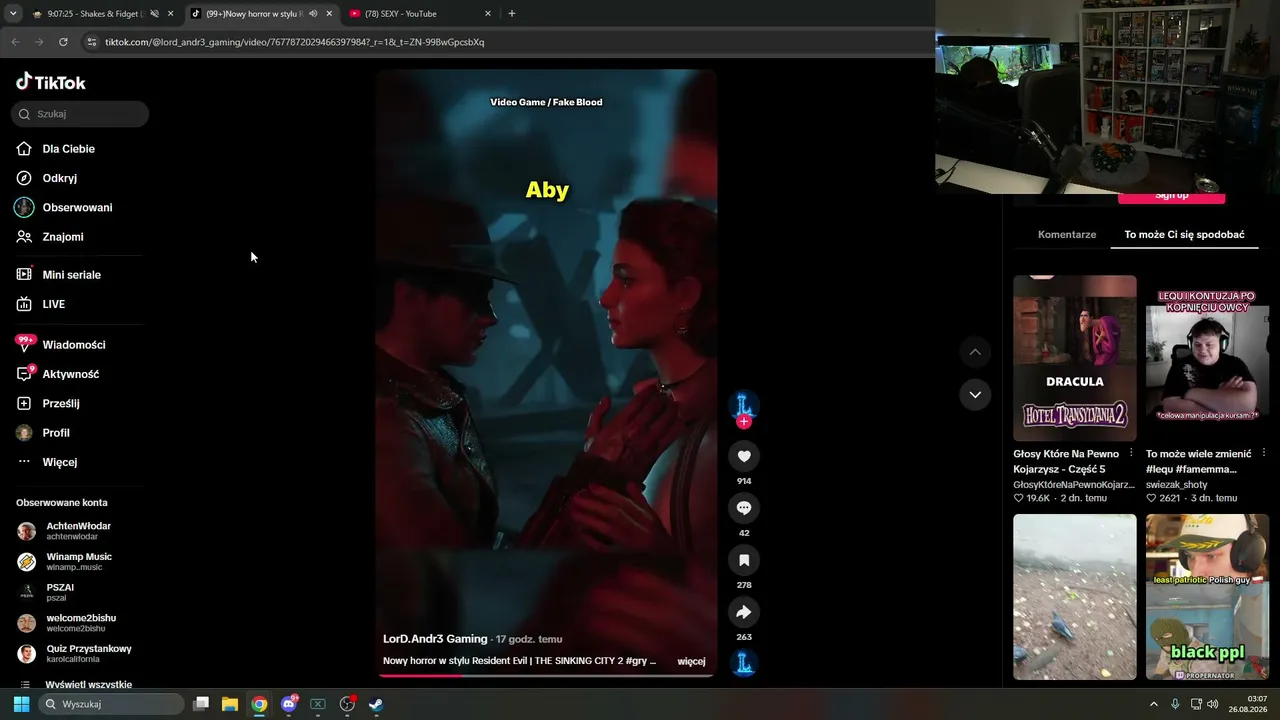Open Task View on the taskbar

pyautogui.click(x=201, y=704)
